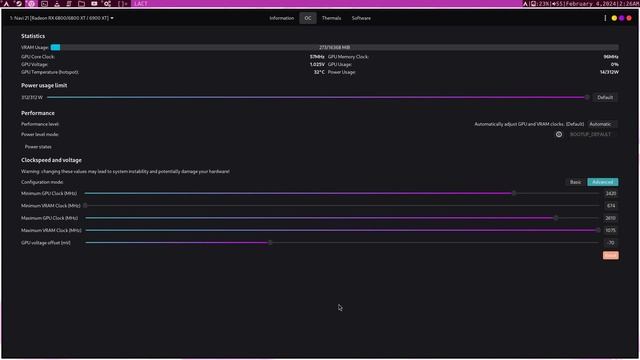
Task: Click the Statistics heading
Action: pyautogui.click(x=33, y=36)
